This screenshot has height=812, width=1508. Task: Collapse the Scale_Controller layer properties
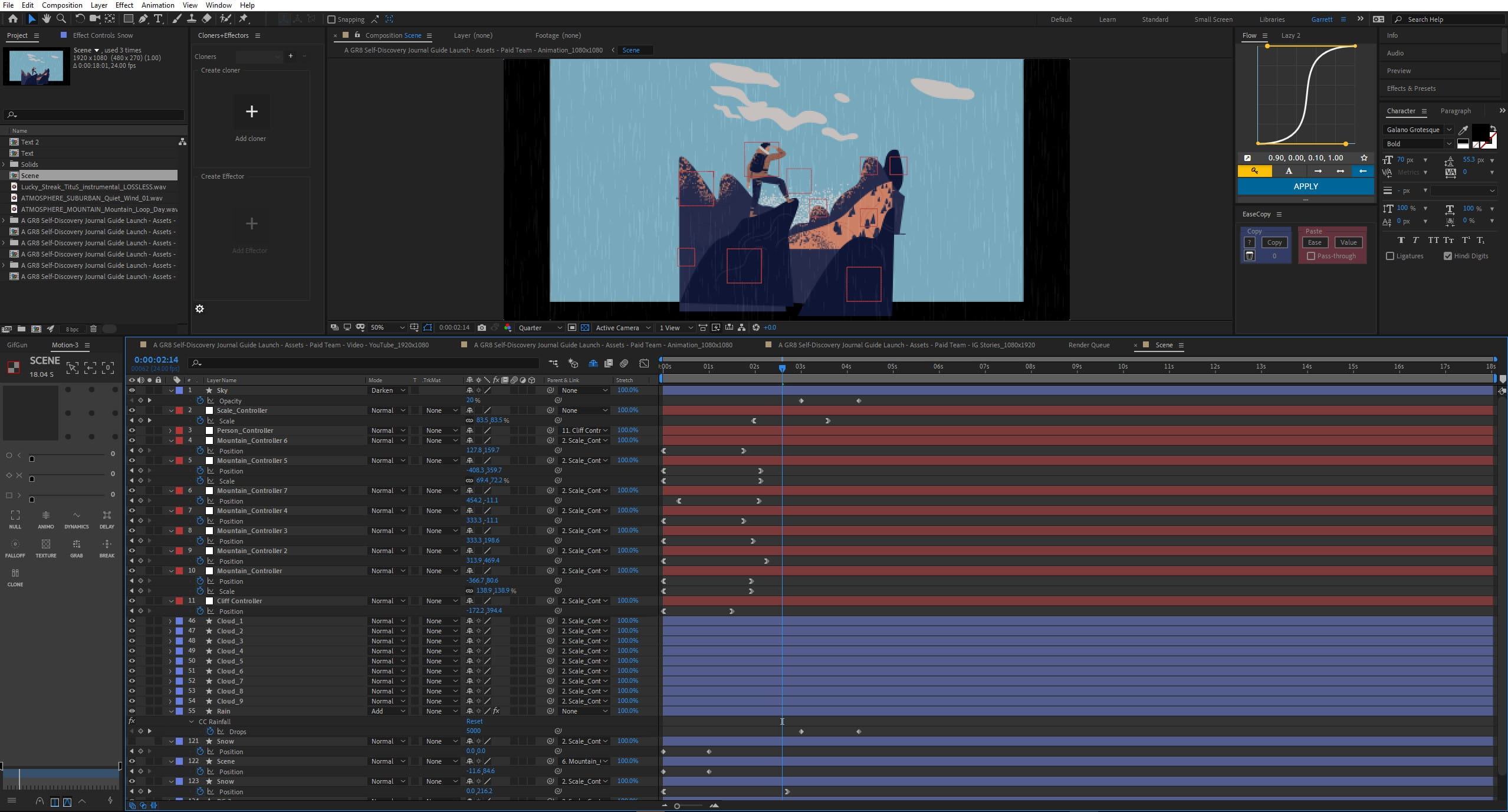[x=171, y=410]
